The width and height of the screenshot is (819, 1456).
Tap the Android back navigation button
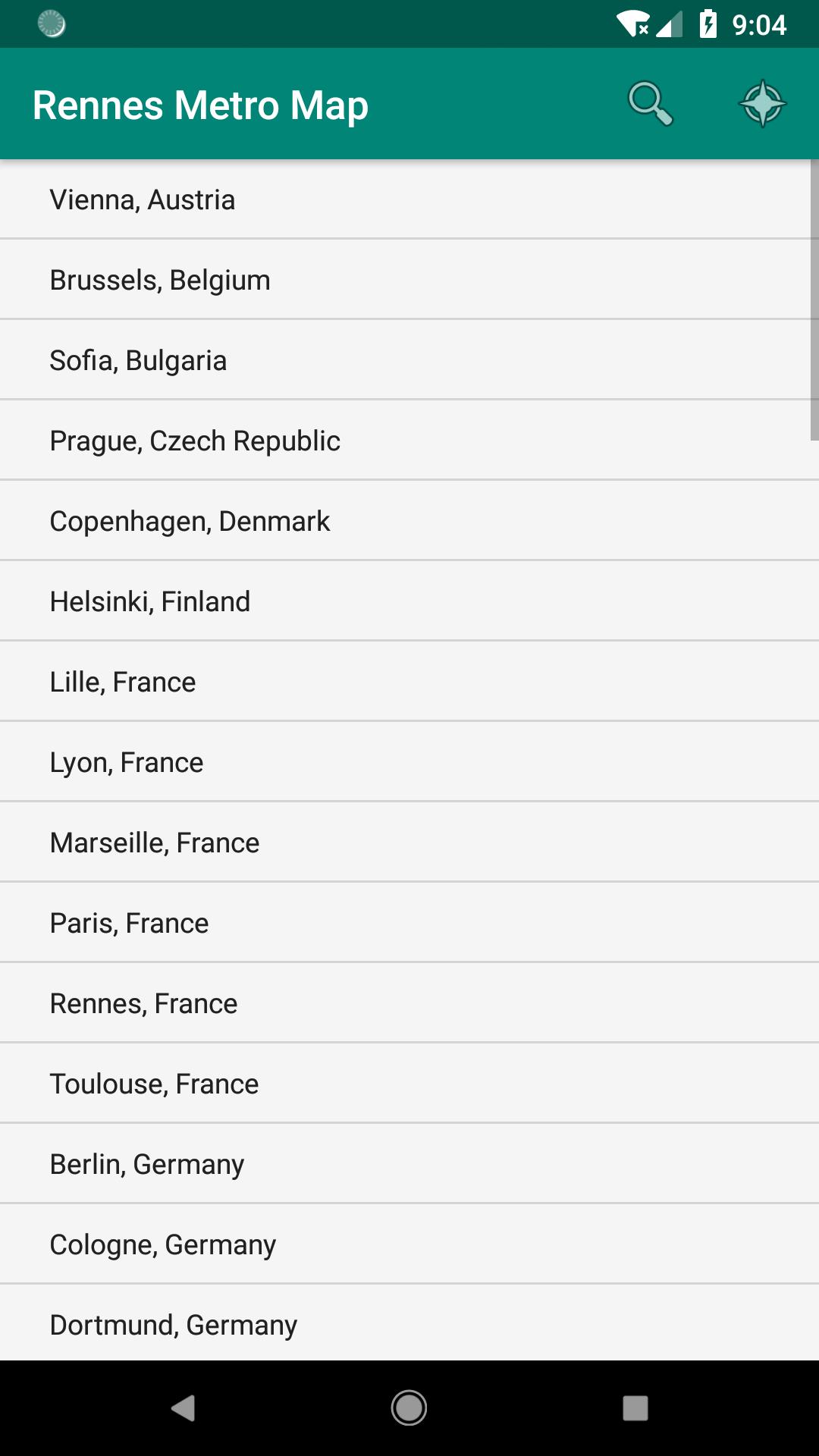pyautogui.click(x=183, y=1408)
